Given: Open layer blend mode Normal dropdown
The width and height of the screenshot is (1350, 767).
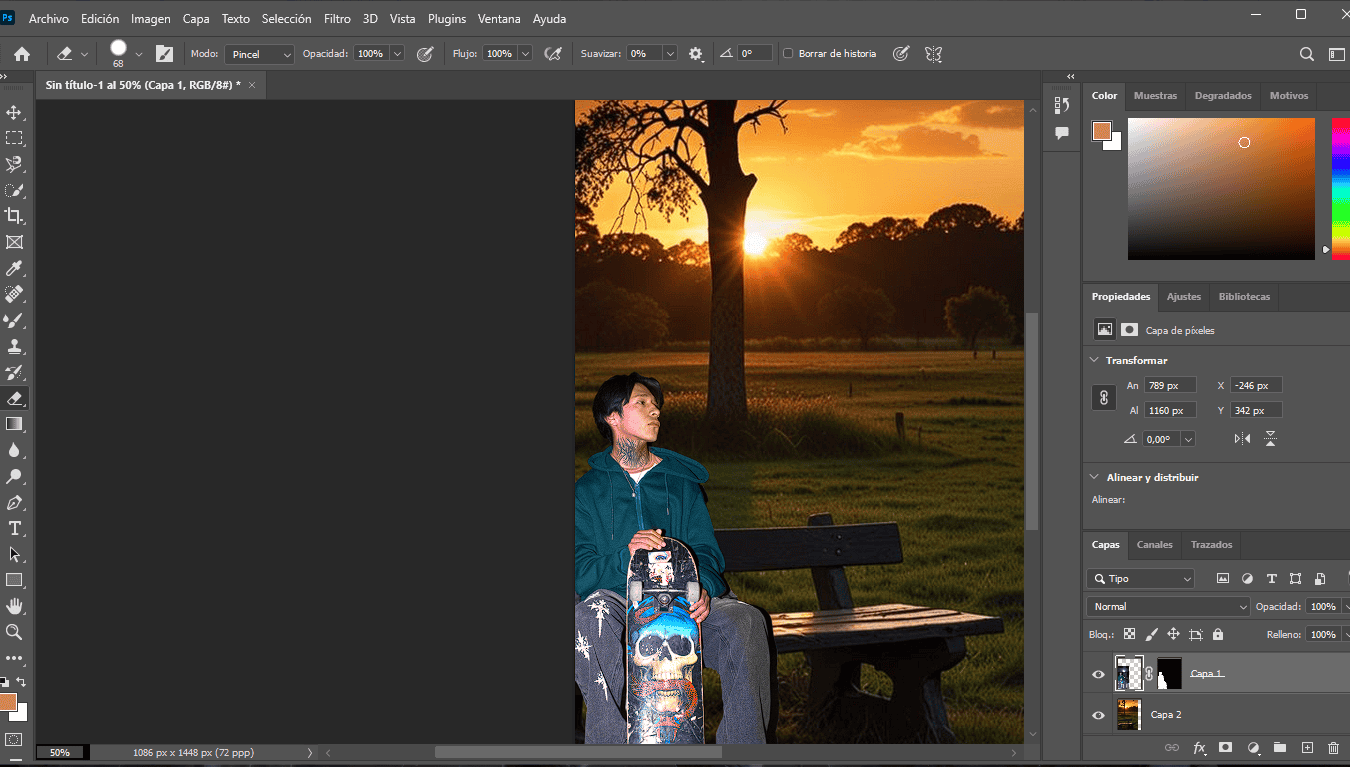Looking at the screenshot, I should click(1168, 607).
